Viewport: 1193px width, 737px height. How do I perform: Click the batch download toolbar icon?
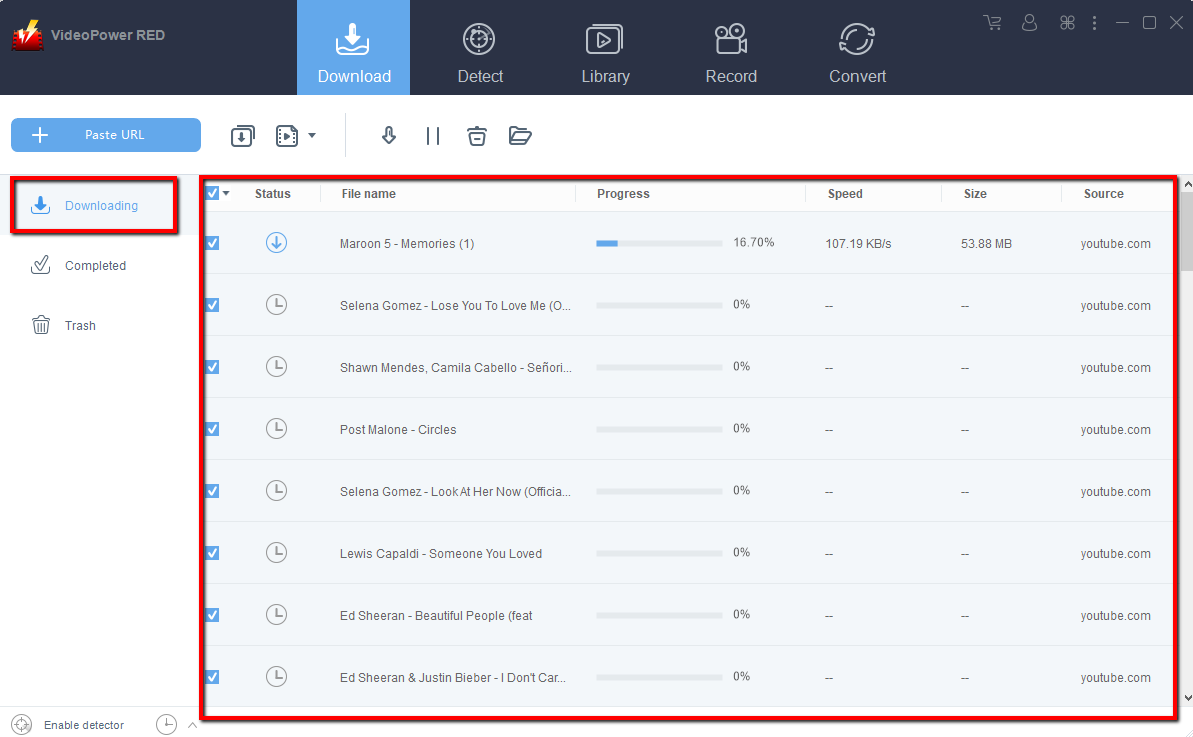coord(242,136)
